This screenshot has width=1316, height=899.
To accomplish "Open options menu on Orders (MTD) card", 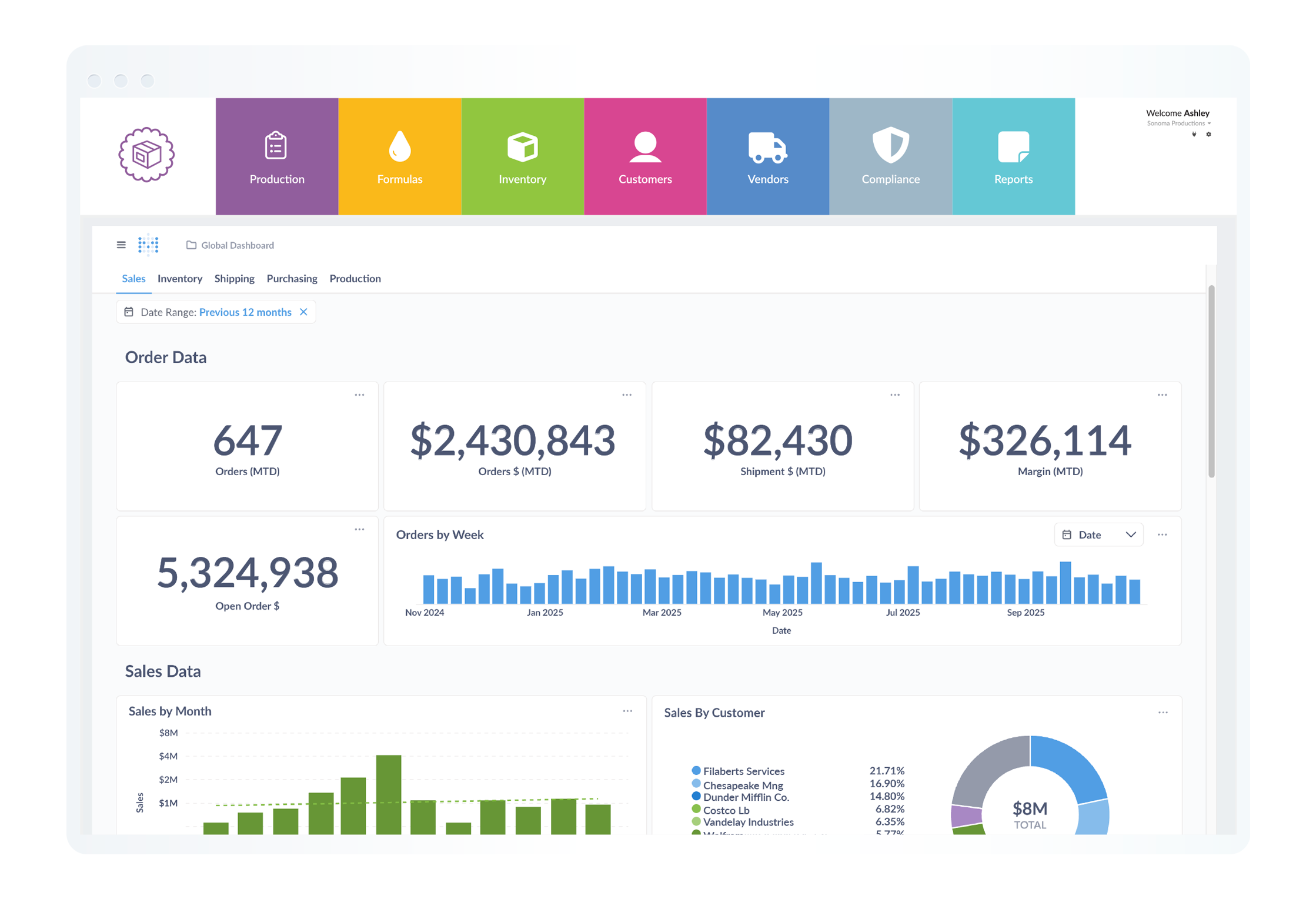I will click(x=359, y=395).
